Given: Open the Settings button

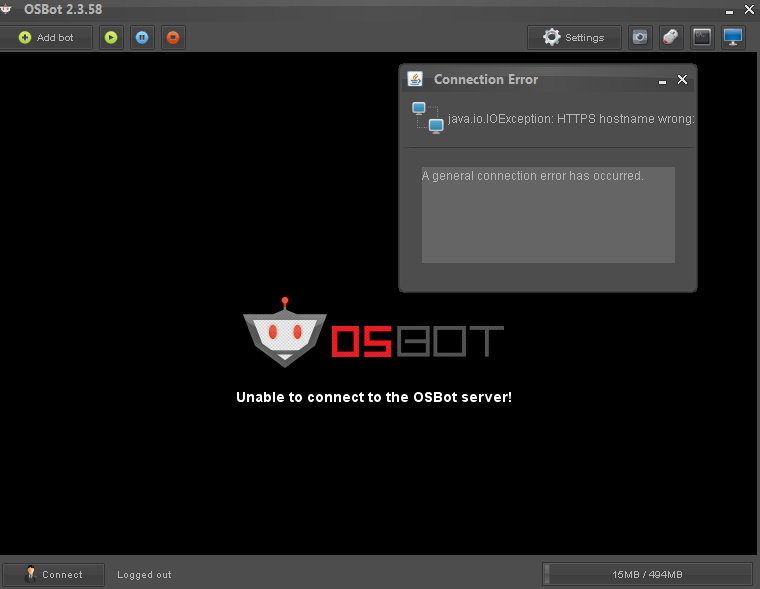Looking at the screenshot, I should [574, 37].
